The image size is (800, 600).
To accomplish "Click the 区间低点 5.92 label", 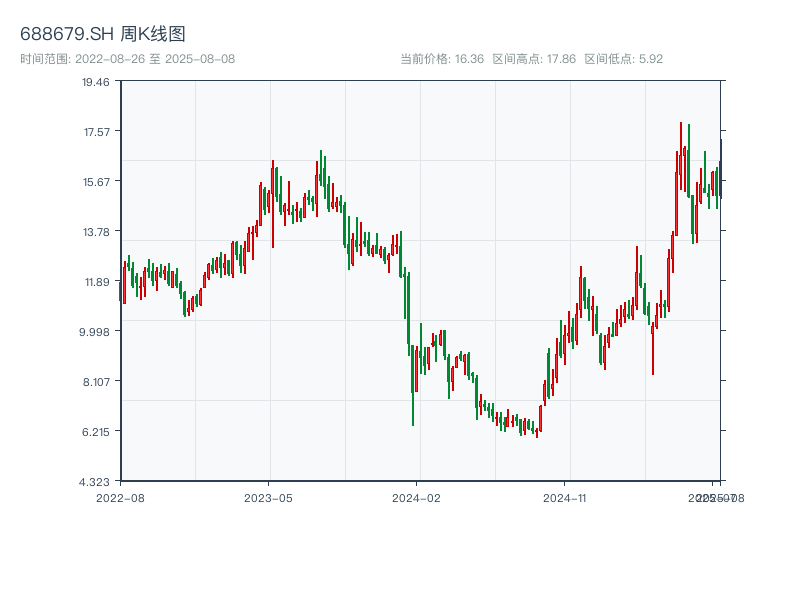I will 624,59.
